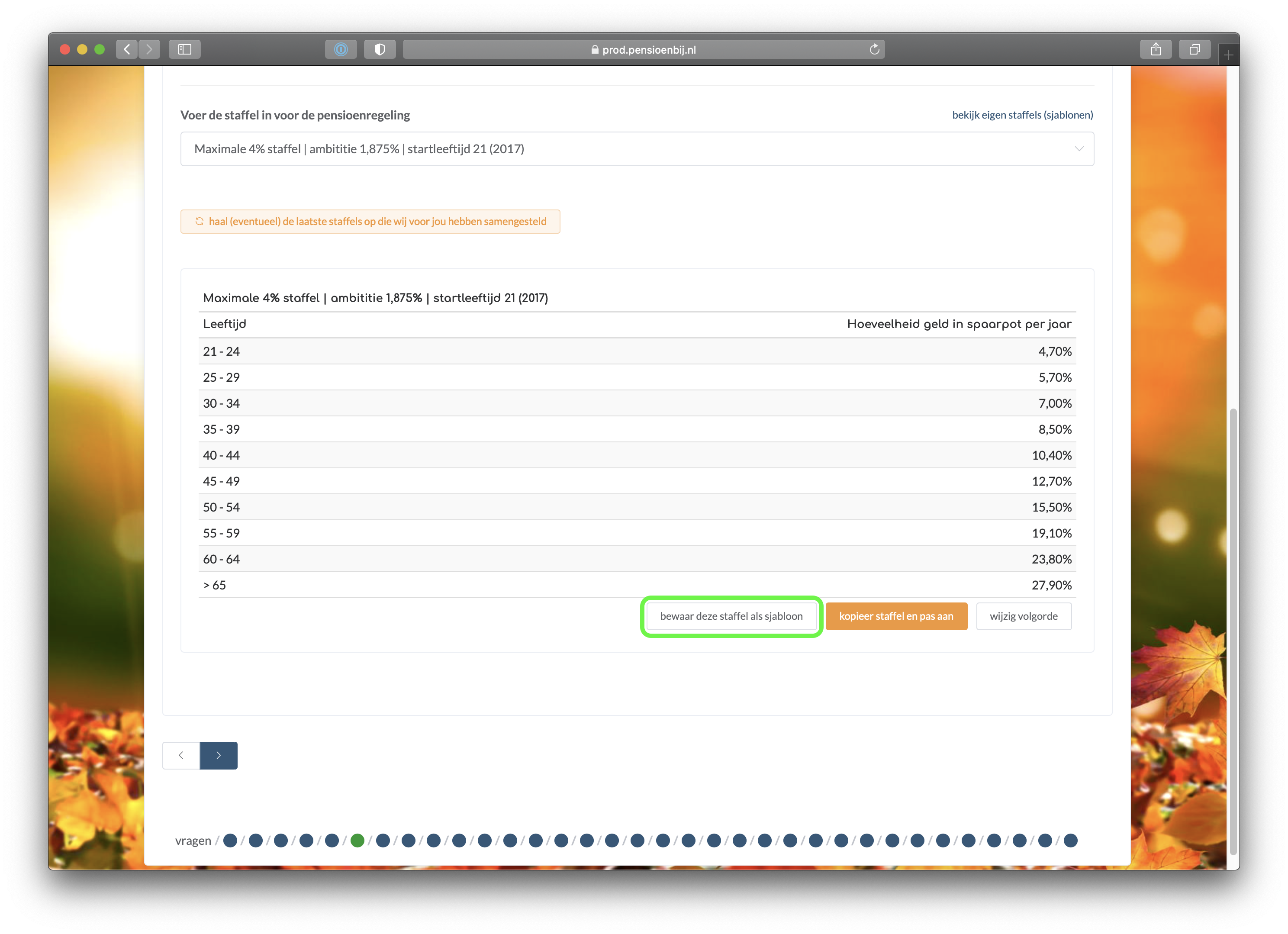Show the tab overview icon

point(1195,49)
